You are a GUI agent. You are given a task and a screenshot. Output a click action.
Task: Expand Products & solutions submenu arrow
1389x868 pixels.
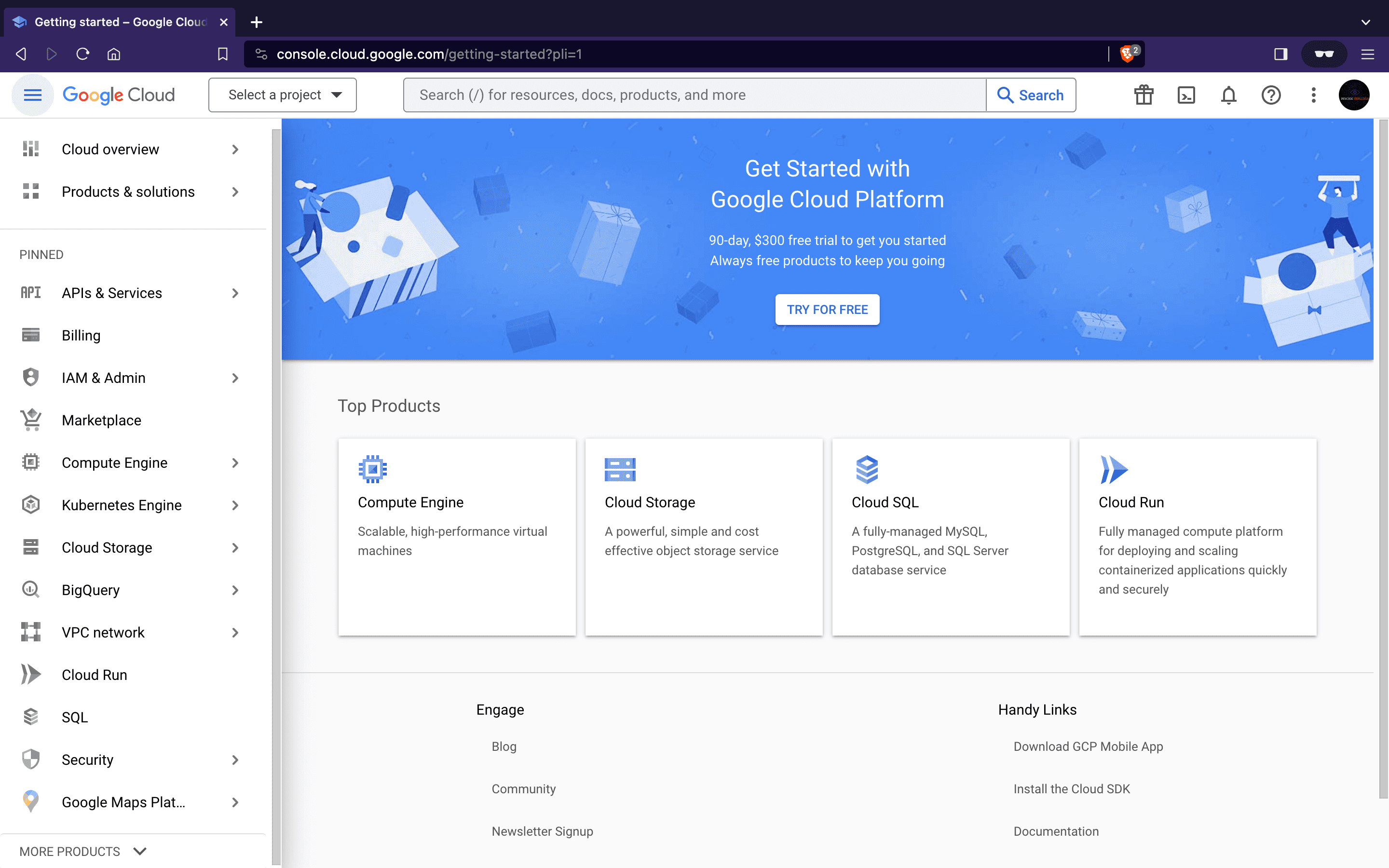(x=235, y=192)
